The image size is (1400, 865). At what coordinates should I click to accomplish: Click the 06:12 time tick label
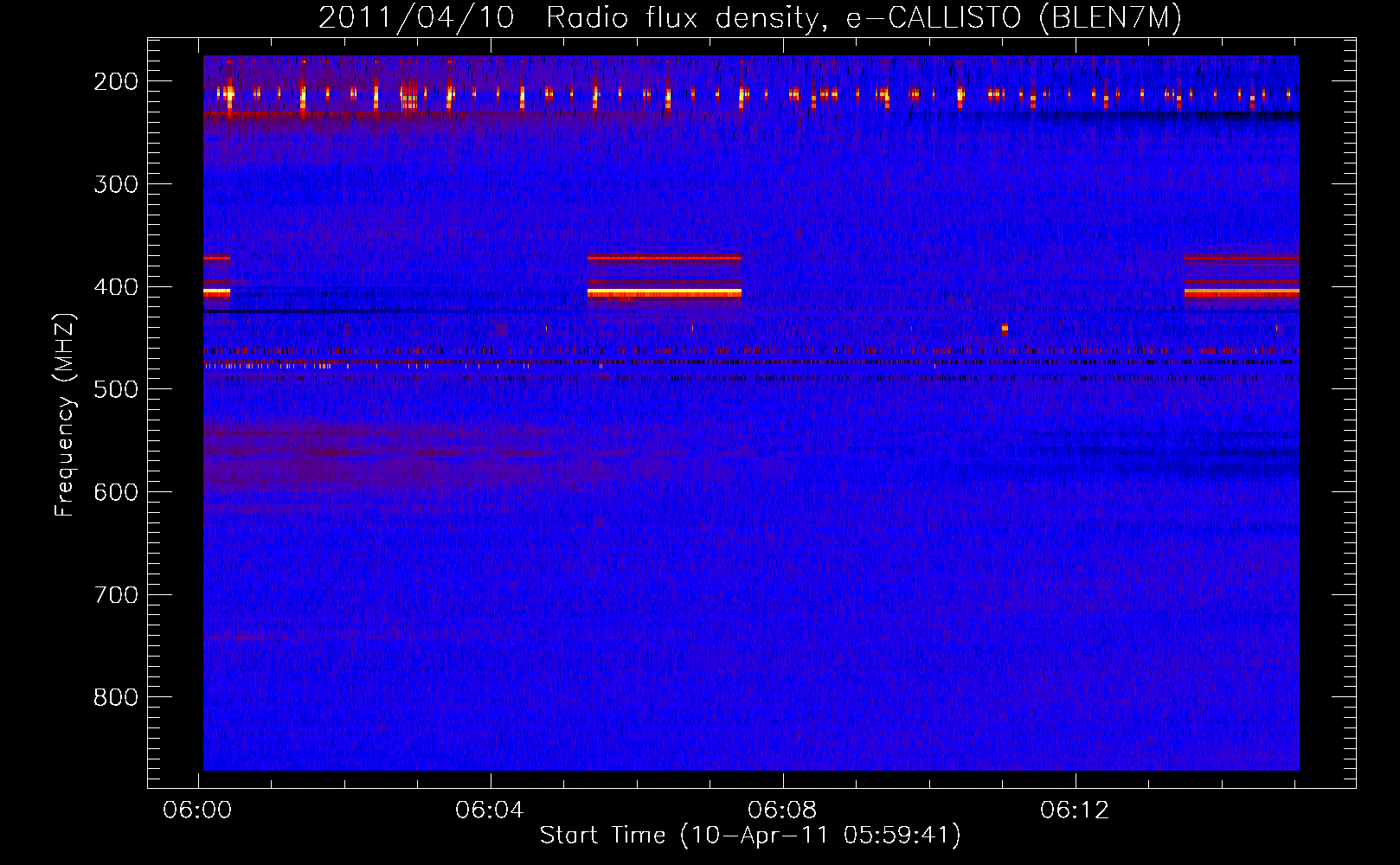tap(1075, 810)
